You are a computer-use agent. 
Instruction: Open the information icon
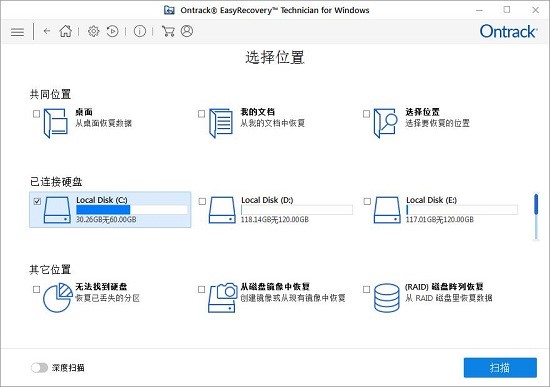[140, 31]
